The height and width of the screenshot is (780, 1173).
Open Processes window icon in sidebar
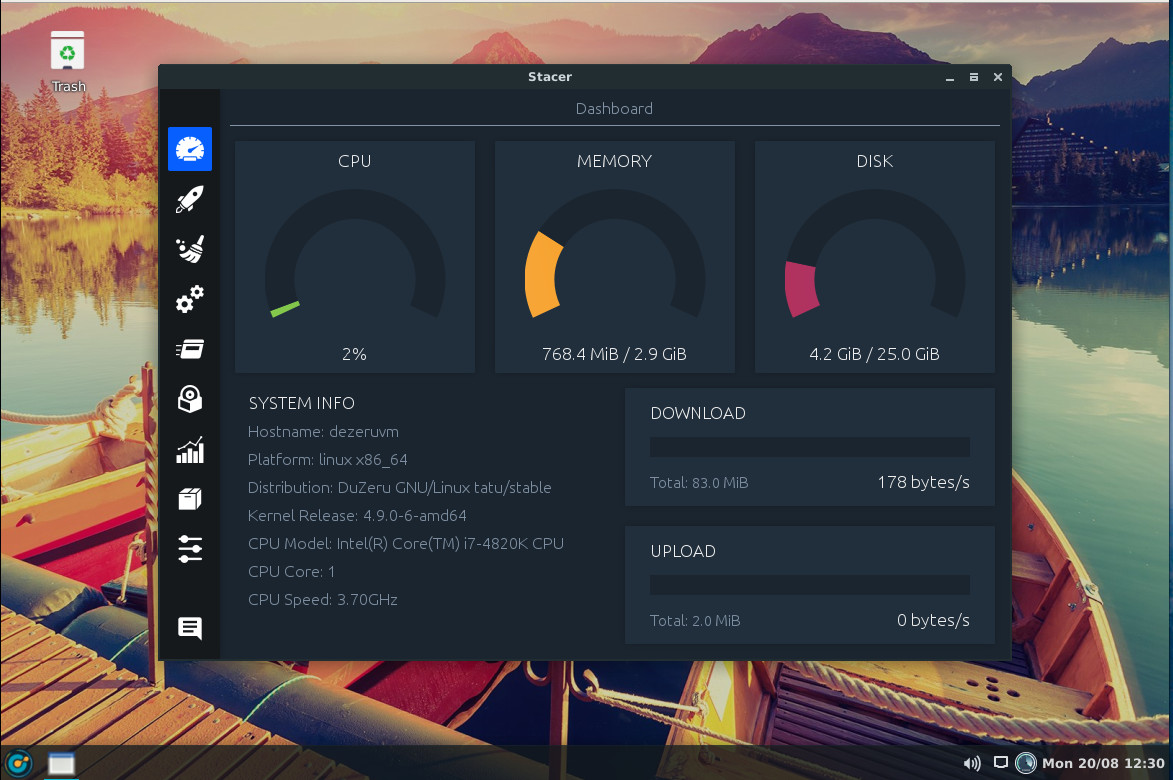tap(190, 349)
